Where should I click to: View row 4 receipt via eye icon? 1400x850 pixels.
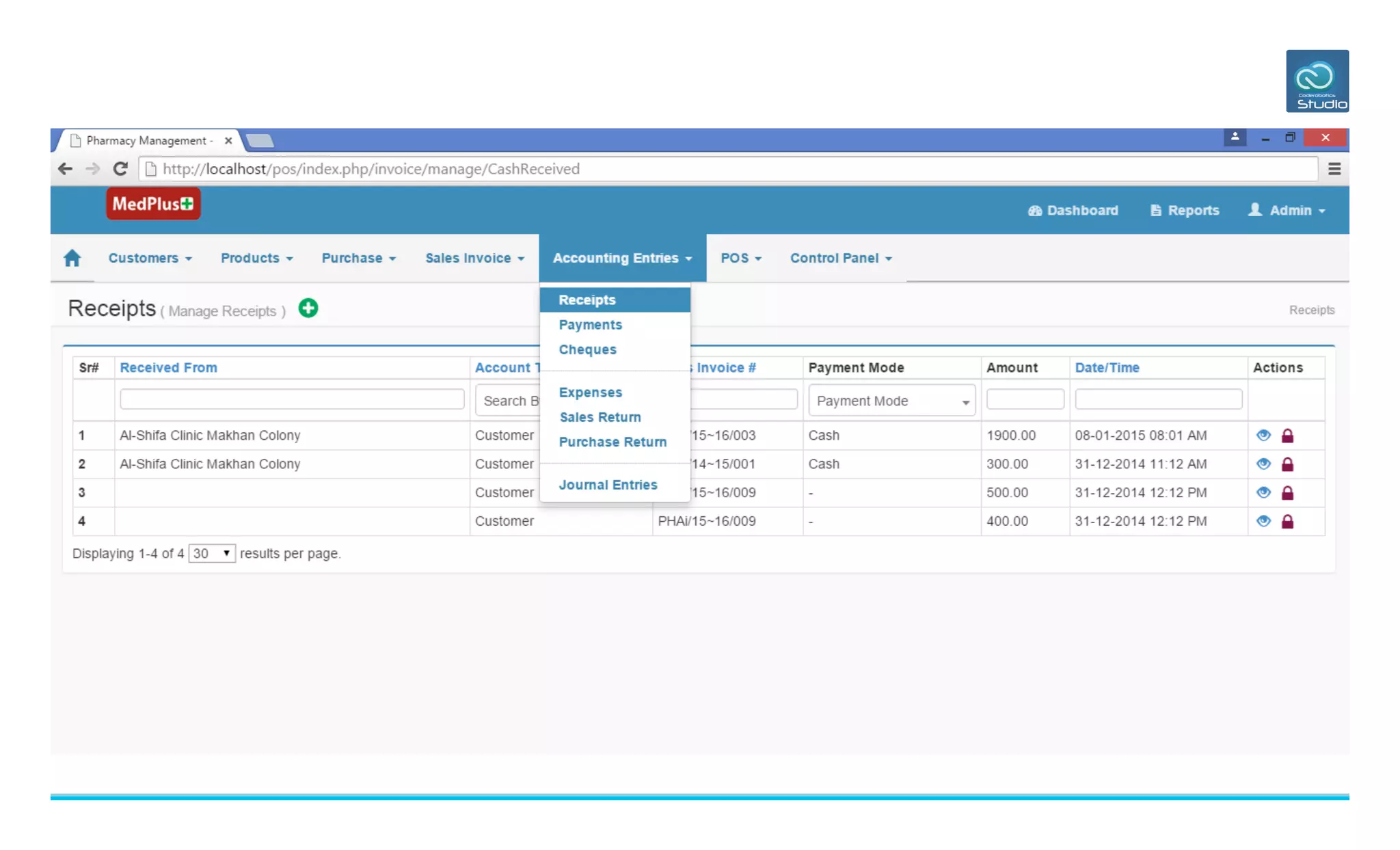pyautogui.click(x=1263, y=521)
